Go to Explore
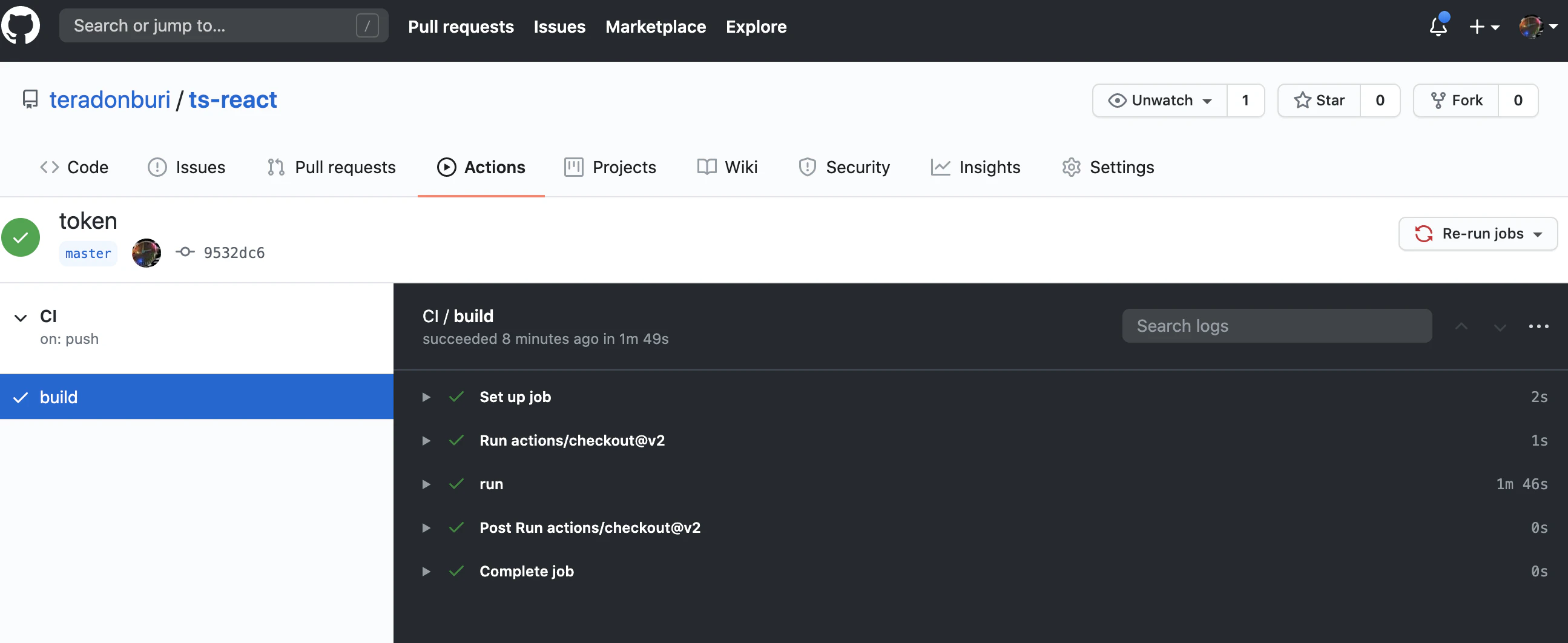Image resolution: width=1568 pixels, height=643 pixels. (x=756, y=27)
